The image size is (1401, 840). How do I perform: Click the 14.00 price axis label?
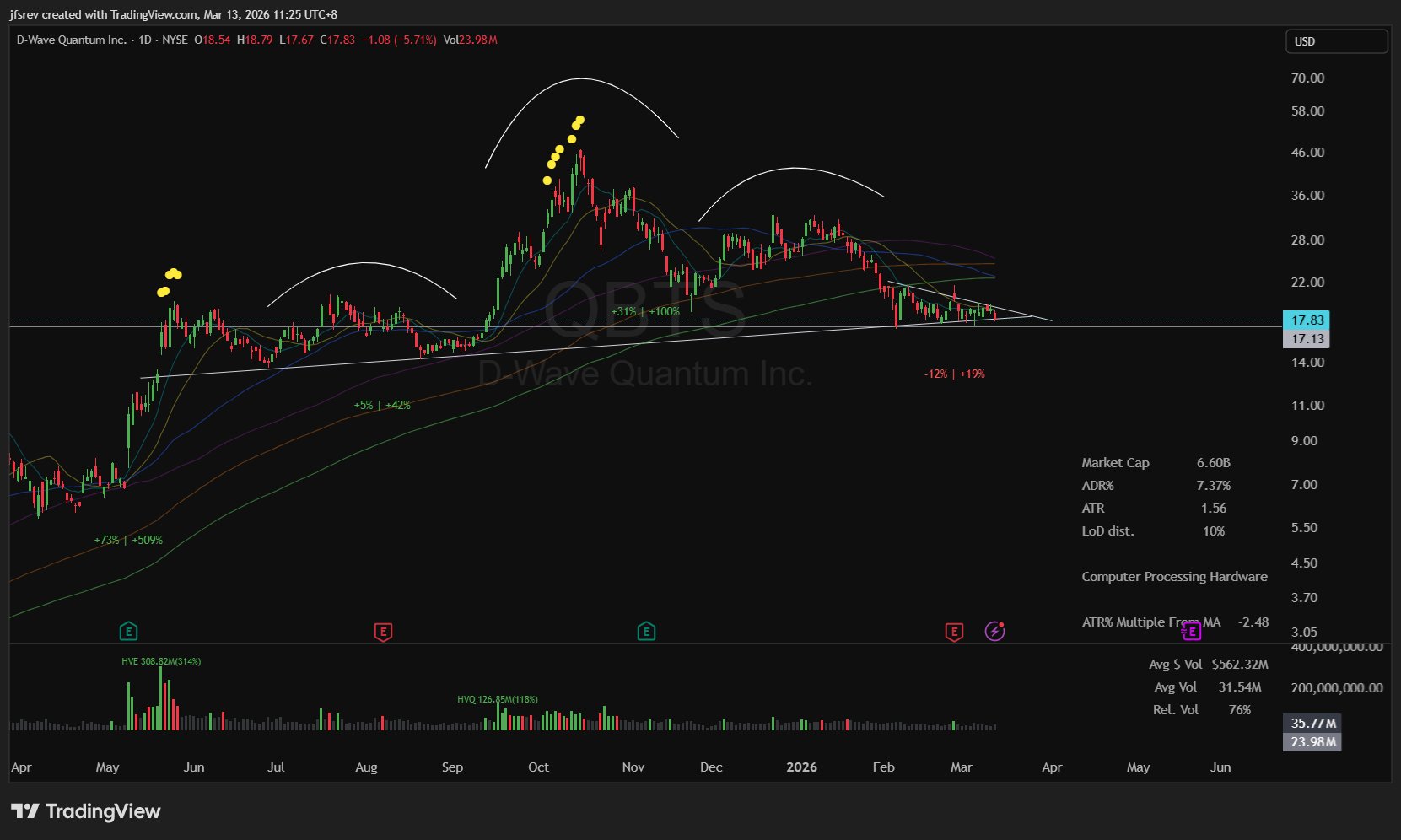point(1307,363)
